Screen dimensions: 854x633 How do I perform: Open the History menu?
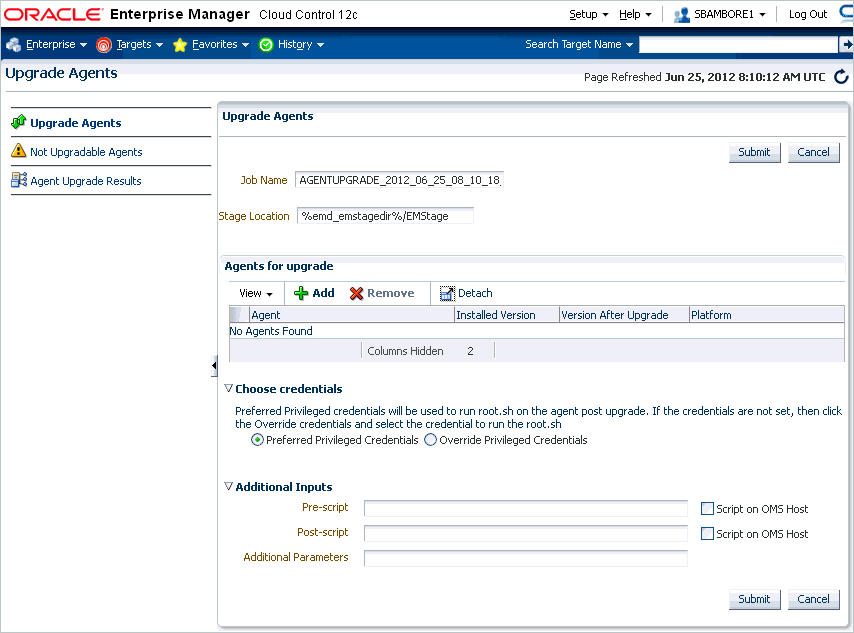click(301, 45)
